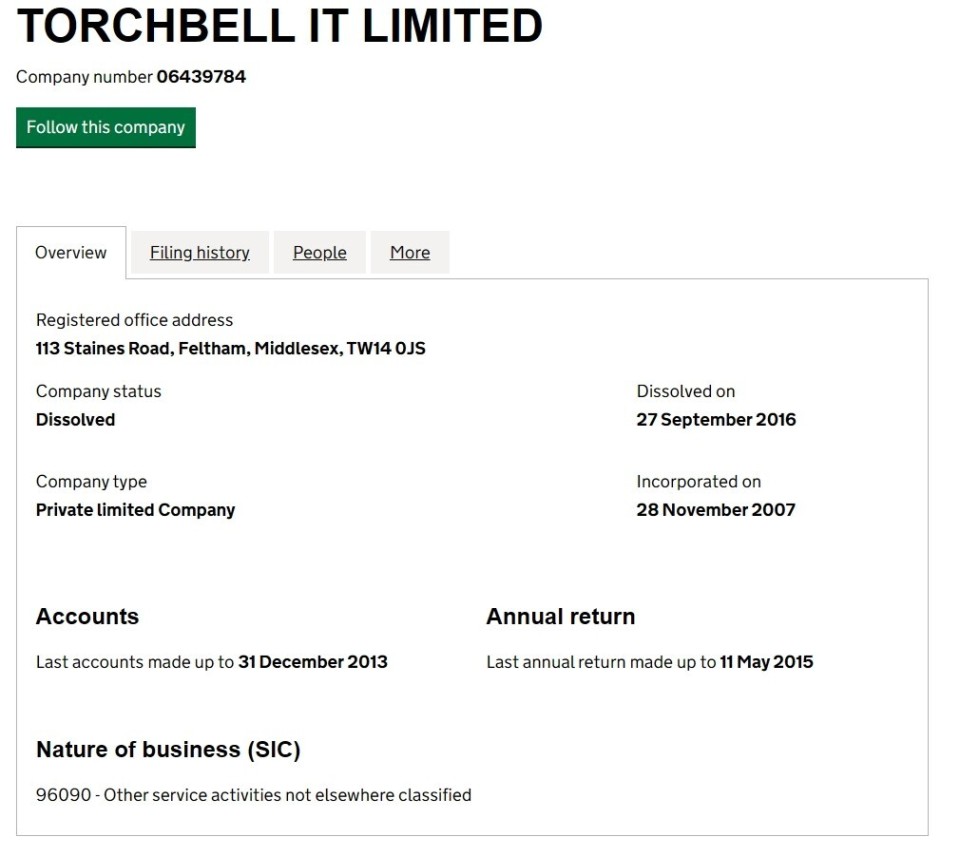Click the Dissolved company status value
The height and width of the screenshot is (856, 960).
[x=75, y=419]
